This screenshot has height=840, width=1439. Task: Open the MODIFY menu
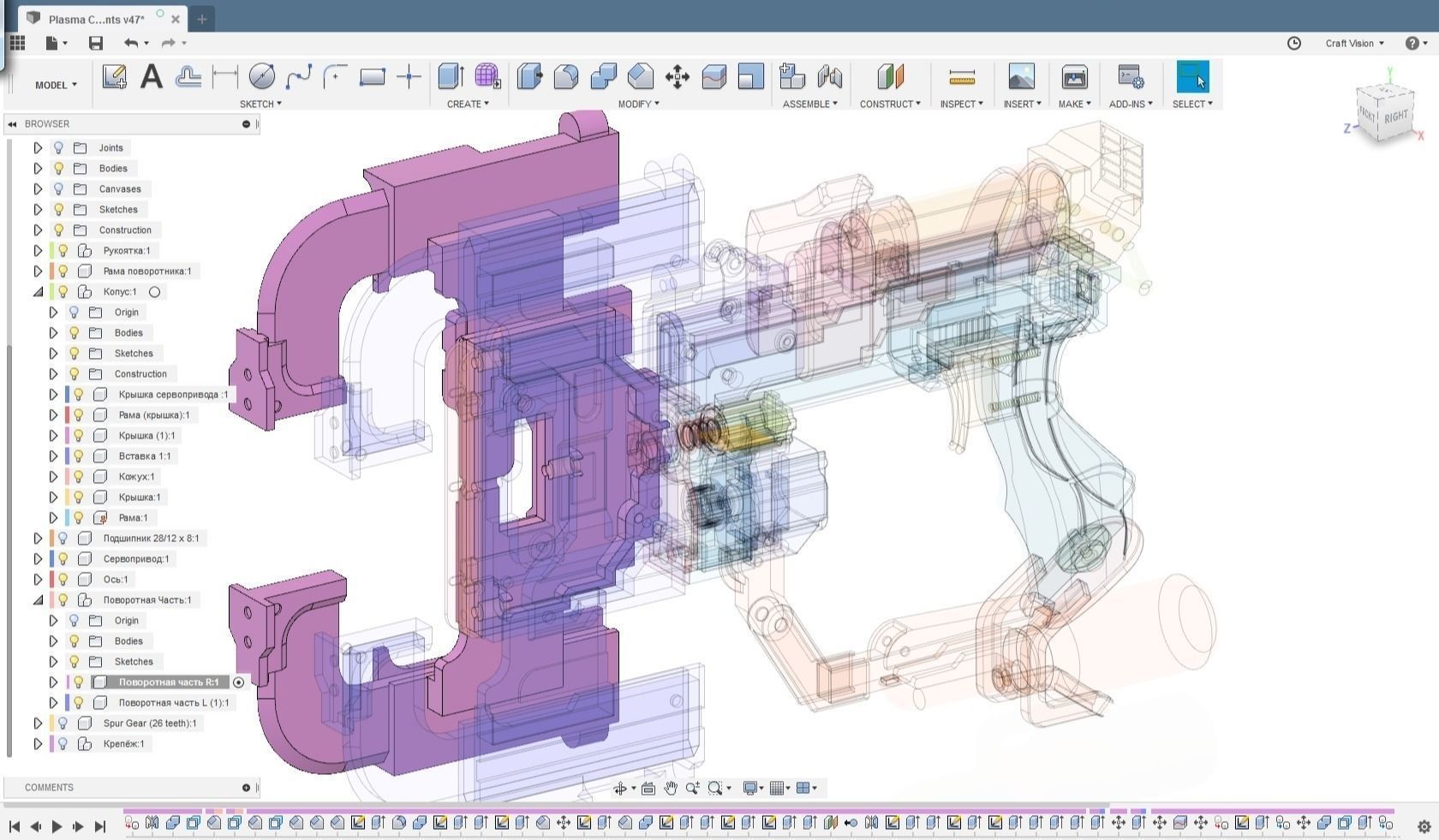click(638, 104)
